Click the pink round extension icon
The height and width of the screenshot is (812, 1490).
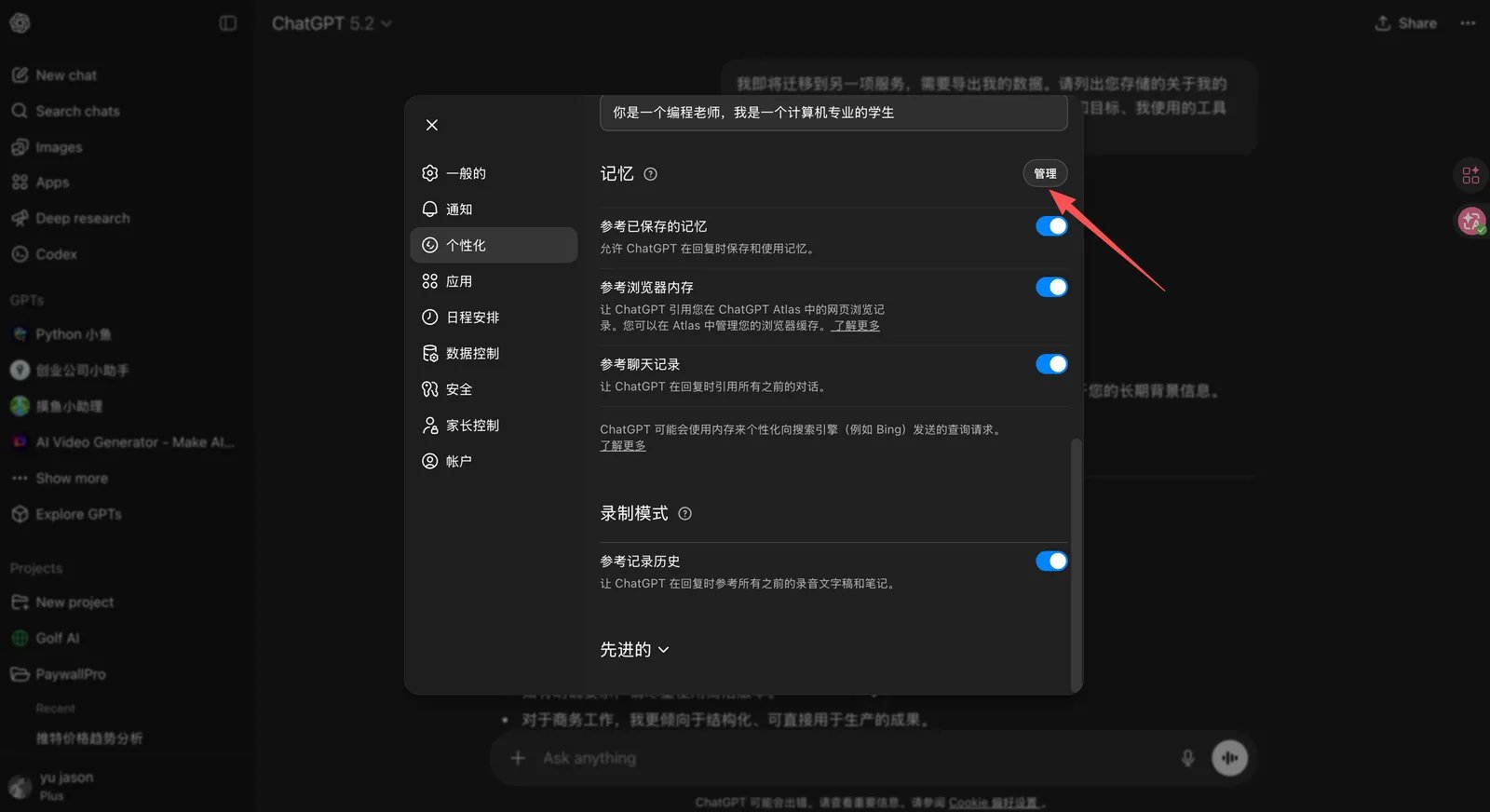tap(1471, 222)
